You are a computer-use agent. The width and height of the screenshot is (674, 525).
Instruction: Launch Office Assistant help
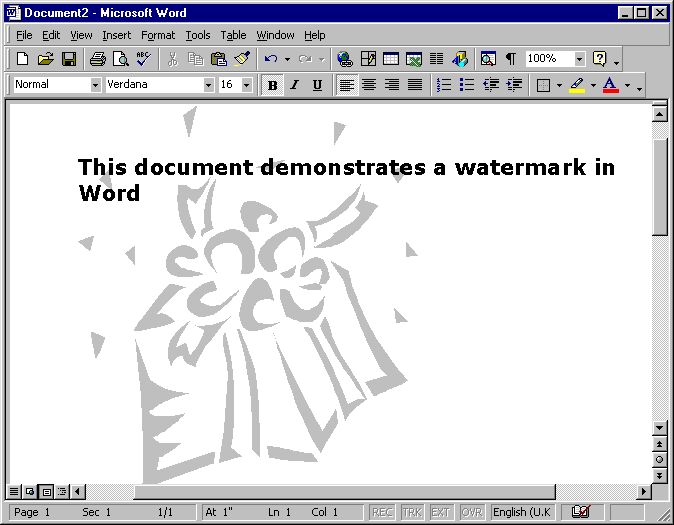coord(600,58)
